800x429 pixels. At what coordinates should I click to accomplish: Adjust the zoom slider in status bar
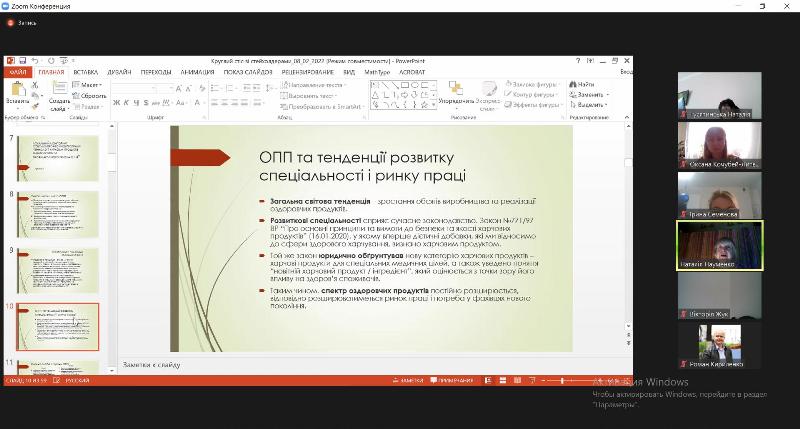[562, 381]
